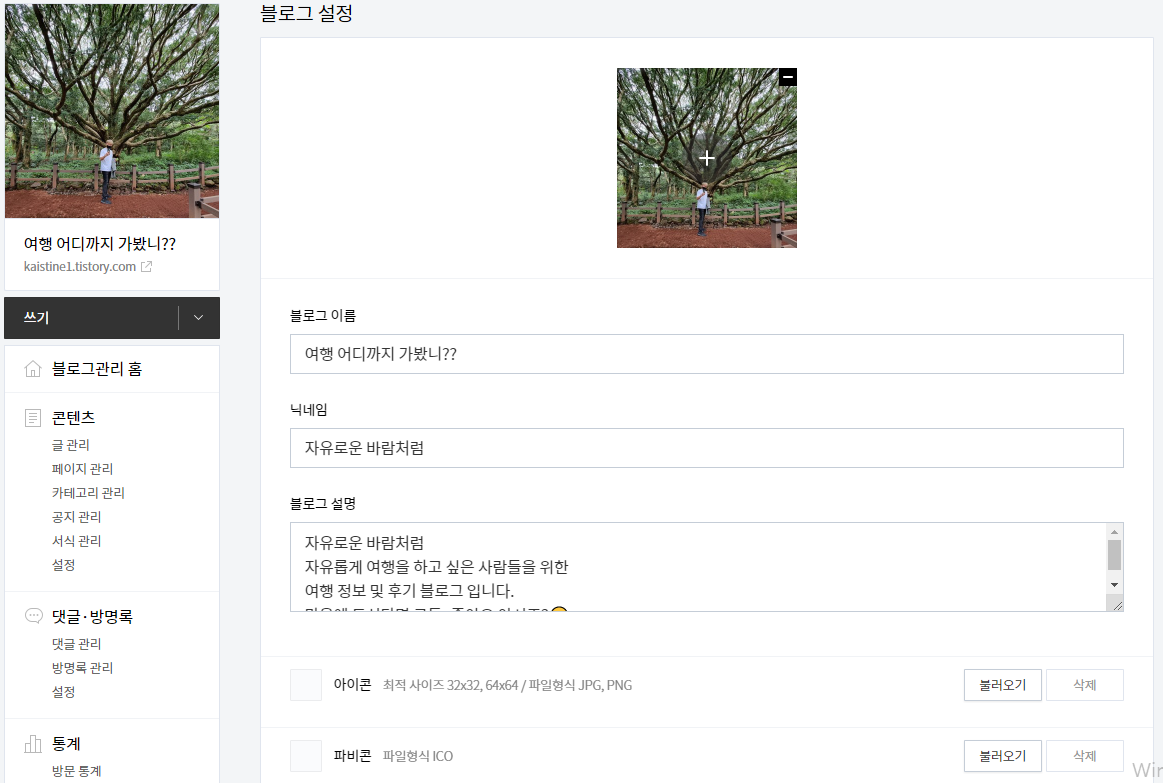Viewport: 1163px width, 783px height.
Task: Click the 아이콘 preview box
Action: (x=306, y=685)
